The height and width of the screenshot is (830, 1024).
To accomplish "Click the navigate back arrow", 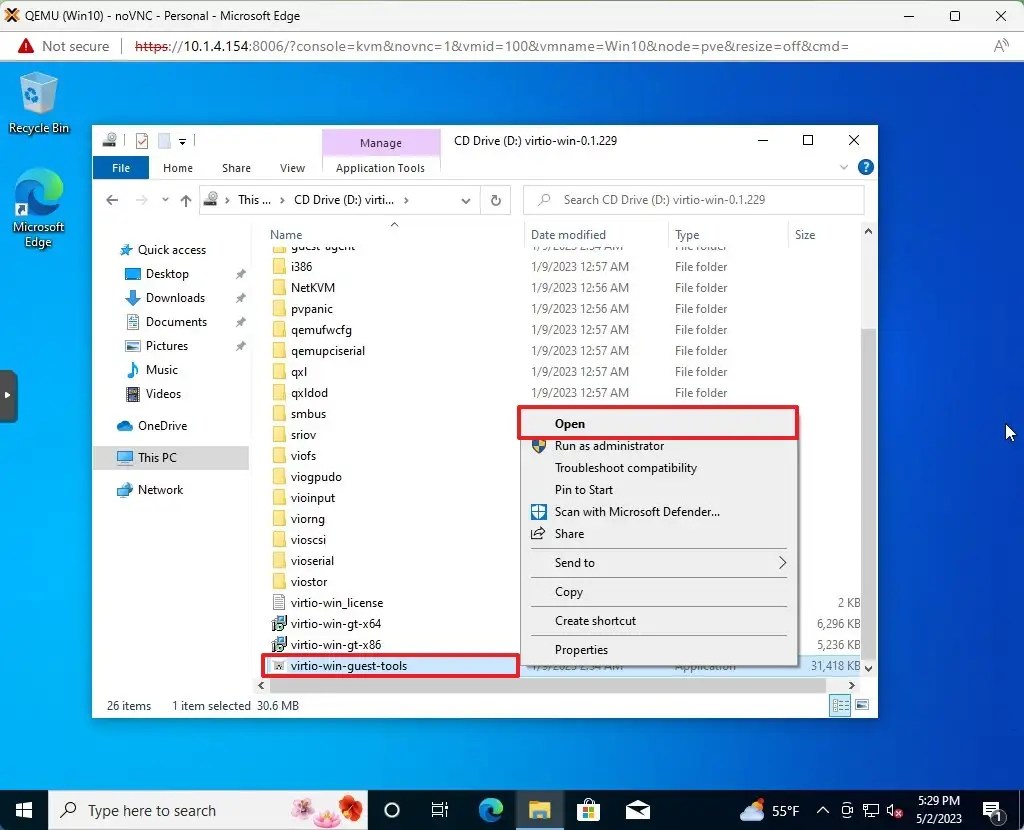I will 113,200.
